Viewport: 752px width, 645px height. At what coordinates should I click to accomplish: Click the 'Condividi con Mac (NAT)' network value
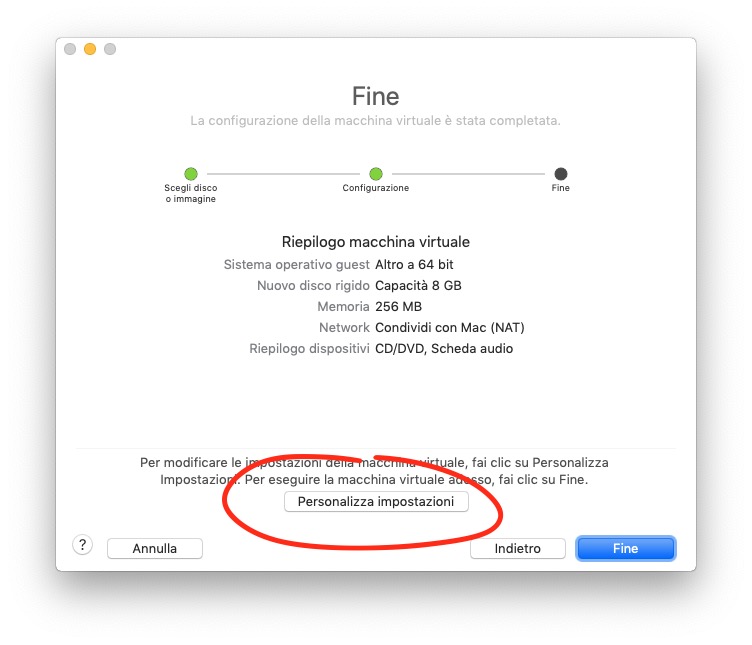[449, 328]
